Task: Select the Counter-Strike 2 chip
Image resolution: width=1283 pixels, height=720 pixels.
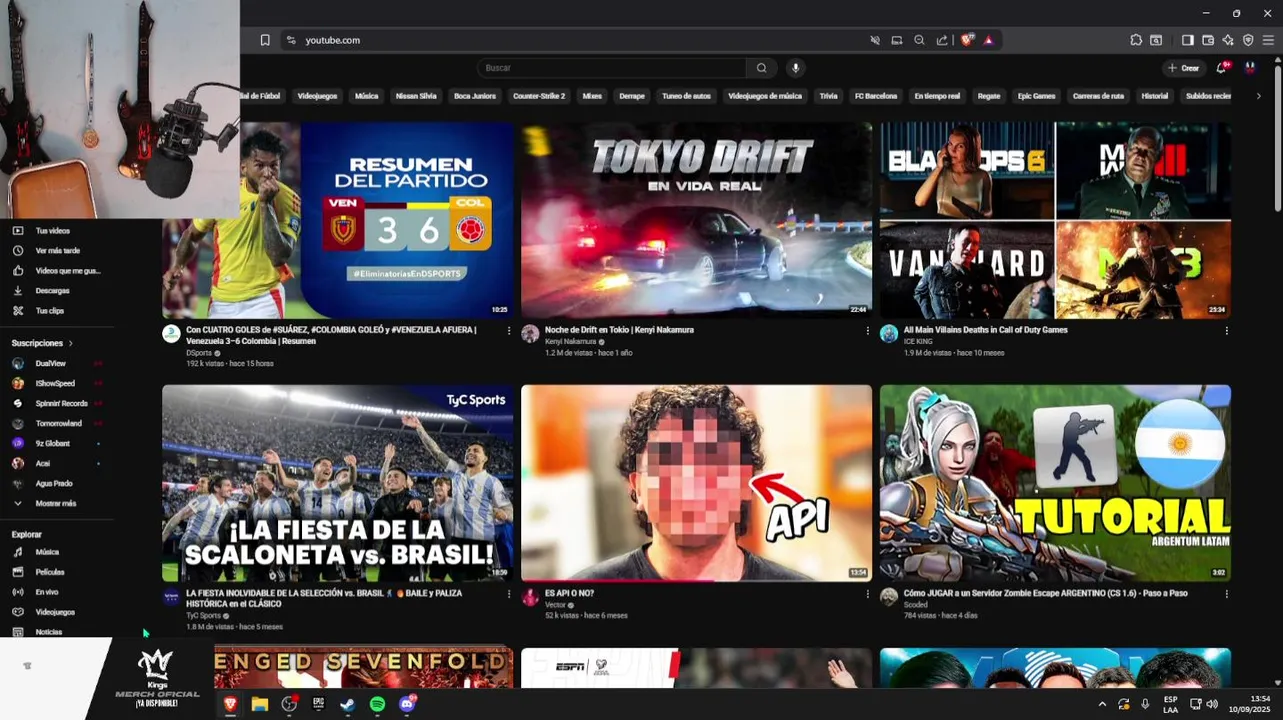Action: pos(539,96)
